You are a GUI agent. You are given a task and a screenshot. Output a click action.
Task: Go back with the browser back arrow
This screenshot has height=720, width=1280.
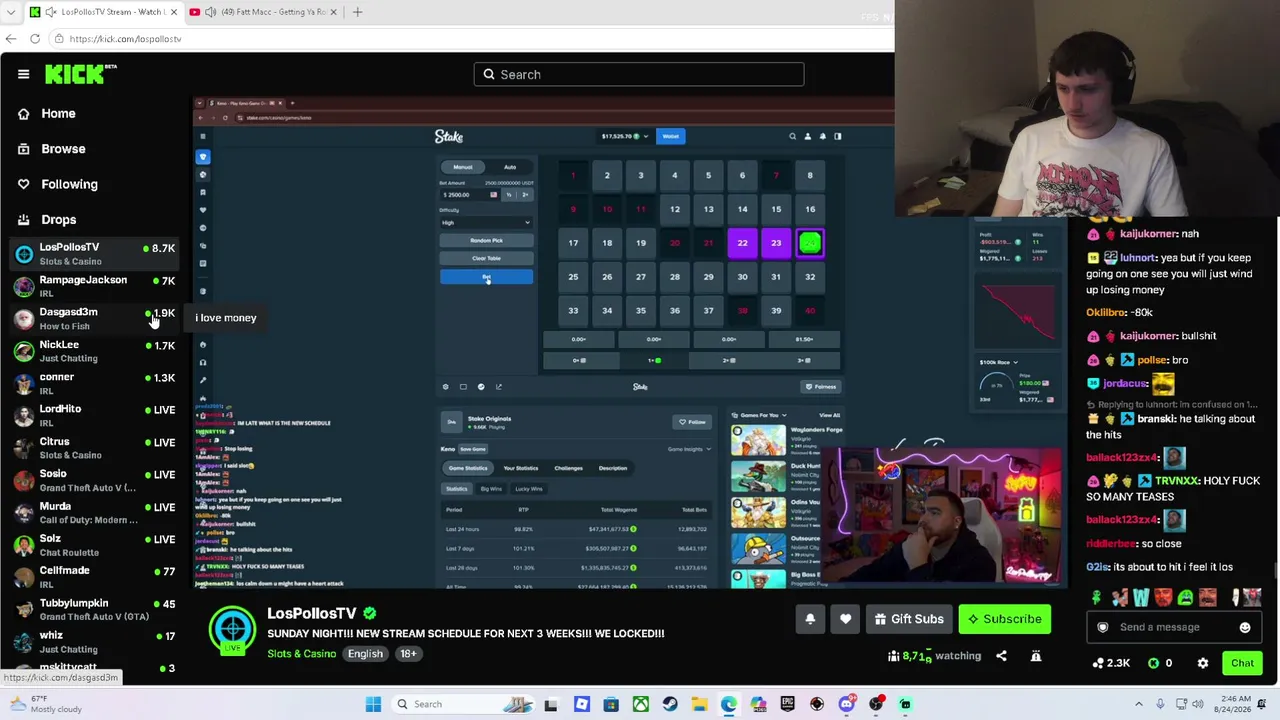(x=11, y=38)
